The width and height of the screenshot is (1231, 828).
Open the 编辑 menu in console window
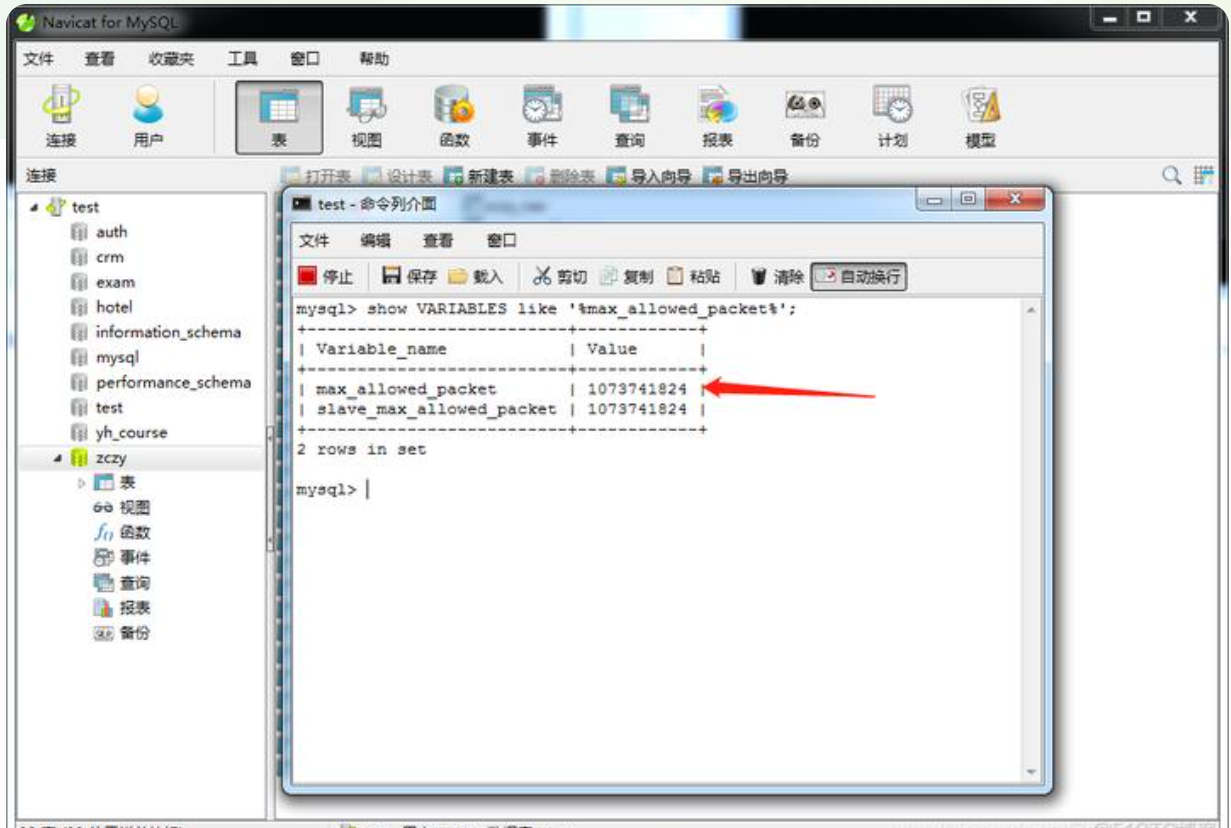pos(376,241)
